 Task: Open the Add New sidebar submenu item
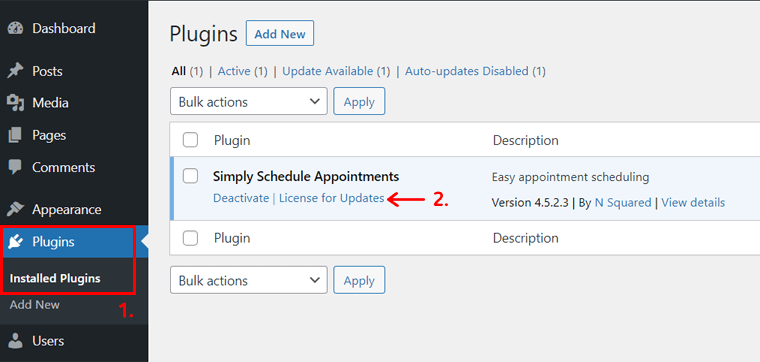click(x=34, y=305)
